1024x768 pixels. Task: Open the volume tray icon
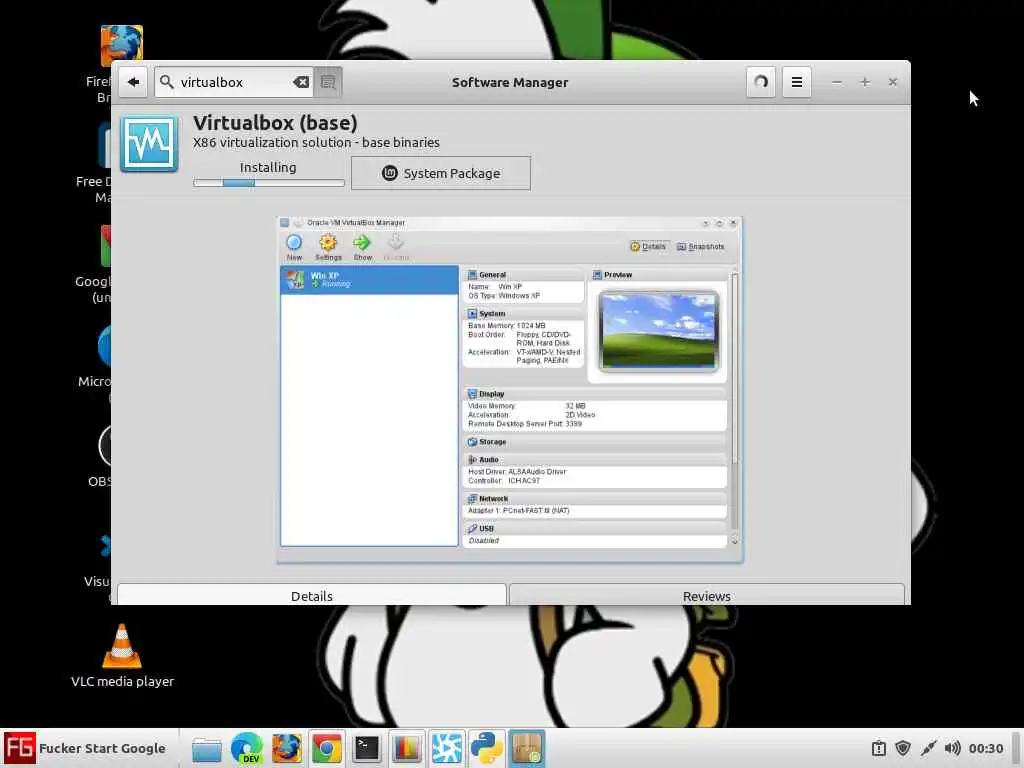tap(952, 748)
